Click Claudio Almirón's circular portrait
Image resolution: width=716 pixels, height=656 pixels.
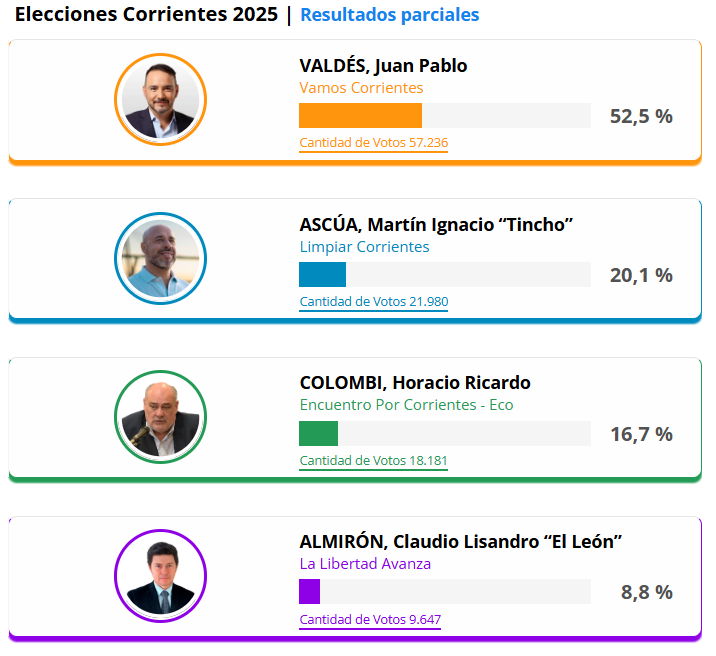pos(160,576)
